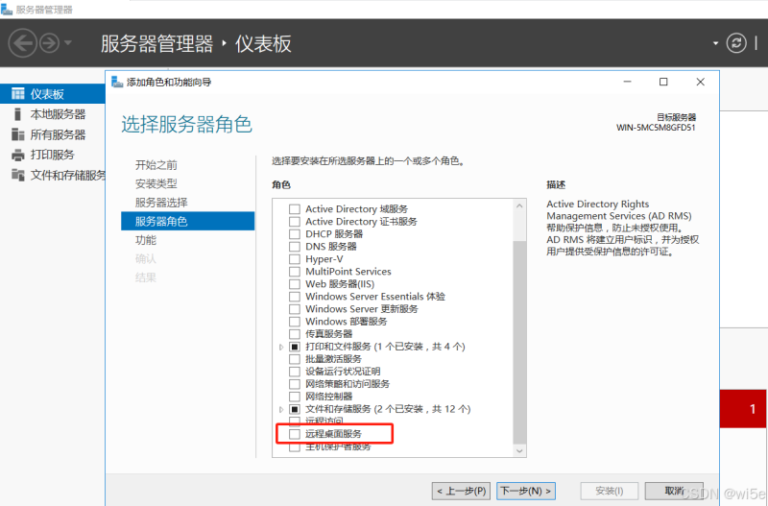Click the printer icon for 打印服务
This screenshot has width=768, height=506.
tap(18, 155)
